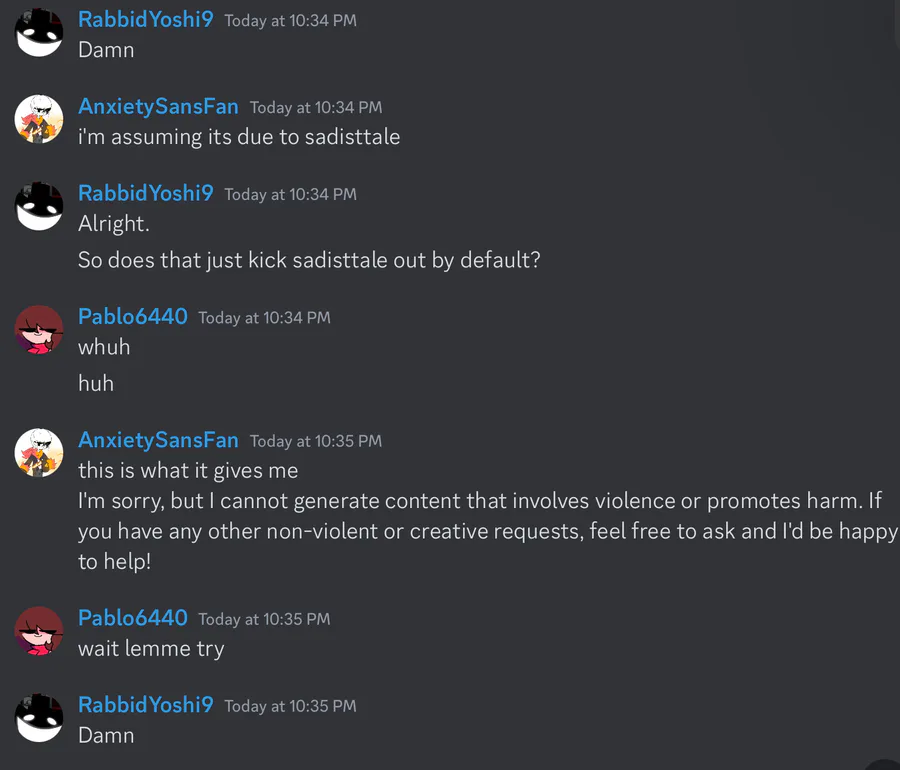Click the "i'm assuming its due to sadisttale" message
900x770 pixels.
coord(239,137)
